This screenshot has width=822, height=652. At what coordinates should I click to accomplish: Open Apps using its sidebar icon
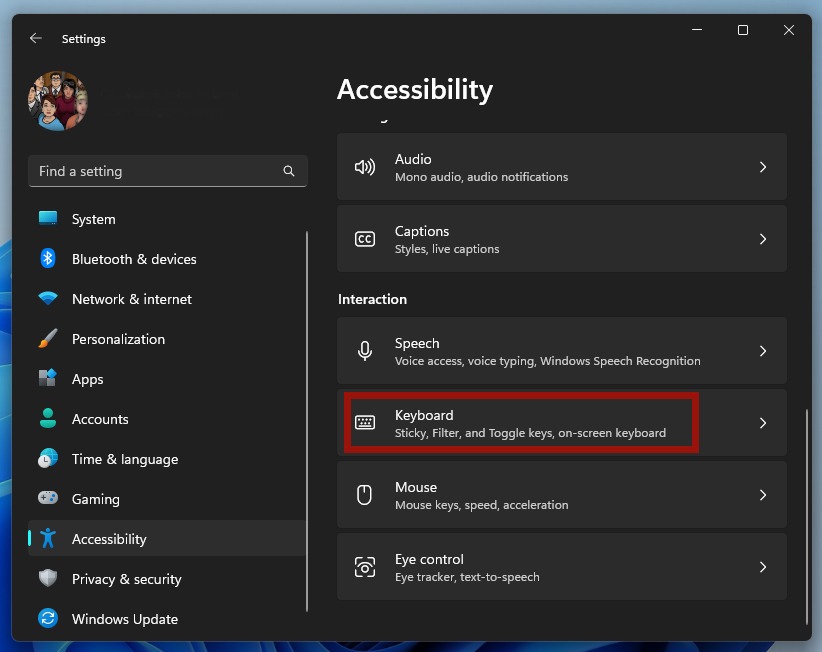click(54, 379)
